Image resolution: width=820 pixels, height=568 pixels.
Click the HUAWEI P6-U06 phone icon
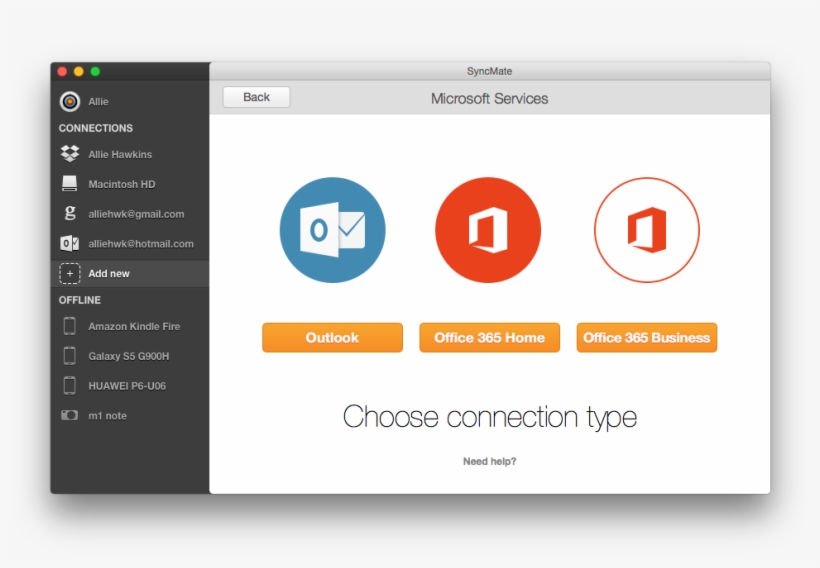(x=70, y=385)
